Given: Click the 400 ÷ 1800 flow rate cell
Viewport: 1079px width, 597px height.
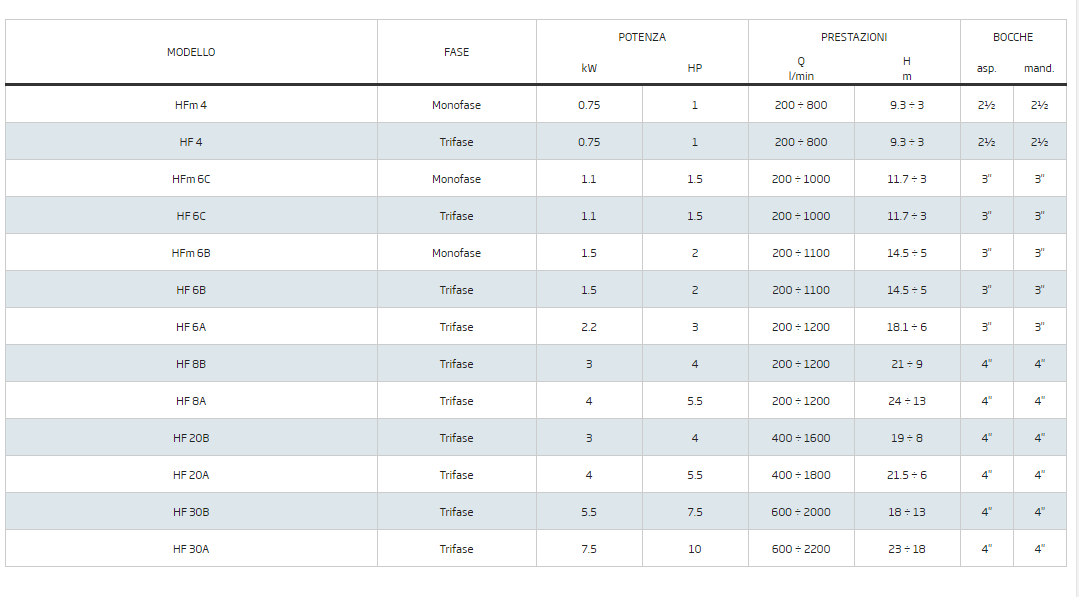Looking at the screenshot, I should 801,475.
